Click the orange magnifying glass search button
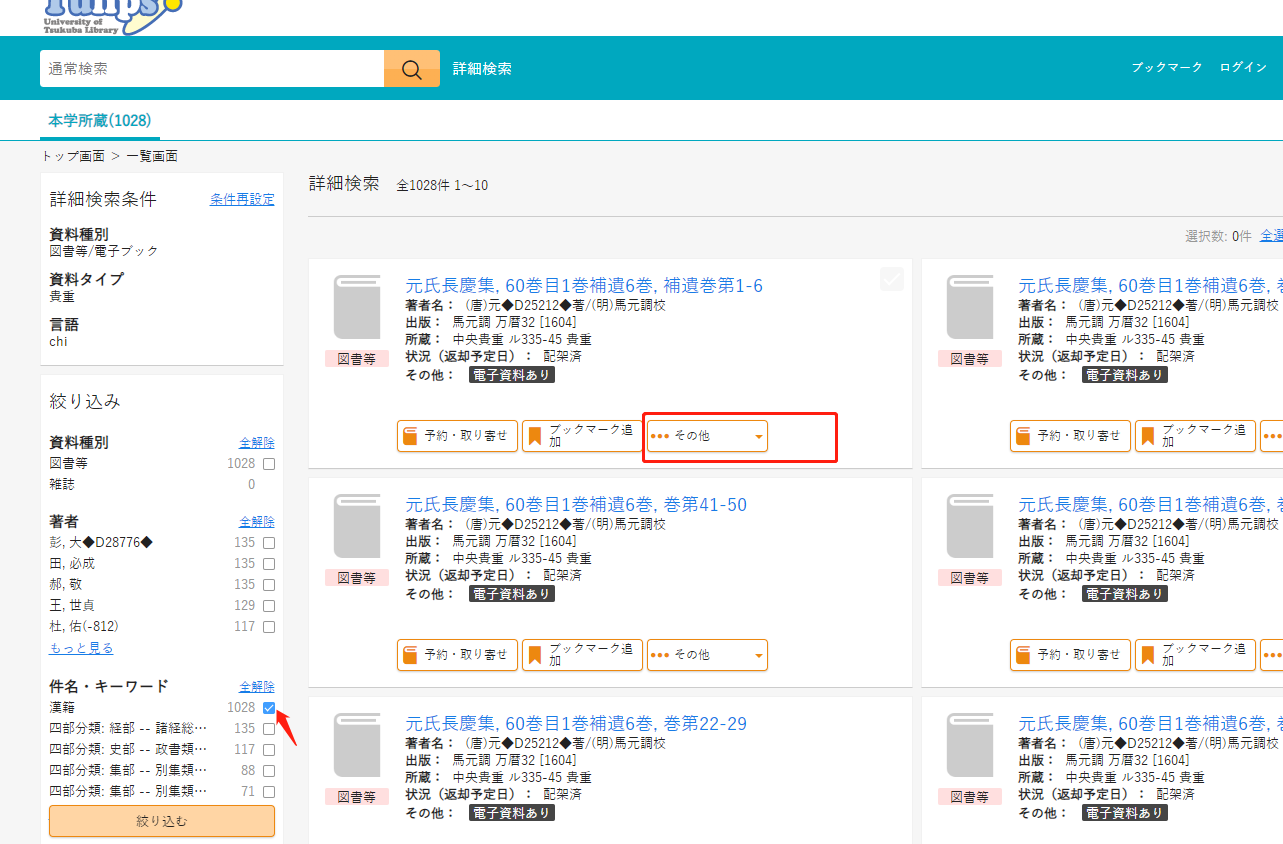Image resolution: width=1283 pixels, height=844 pixels. click(411, 69)
